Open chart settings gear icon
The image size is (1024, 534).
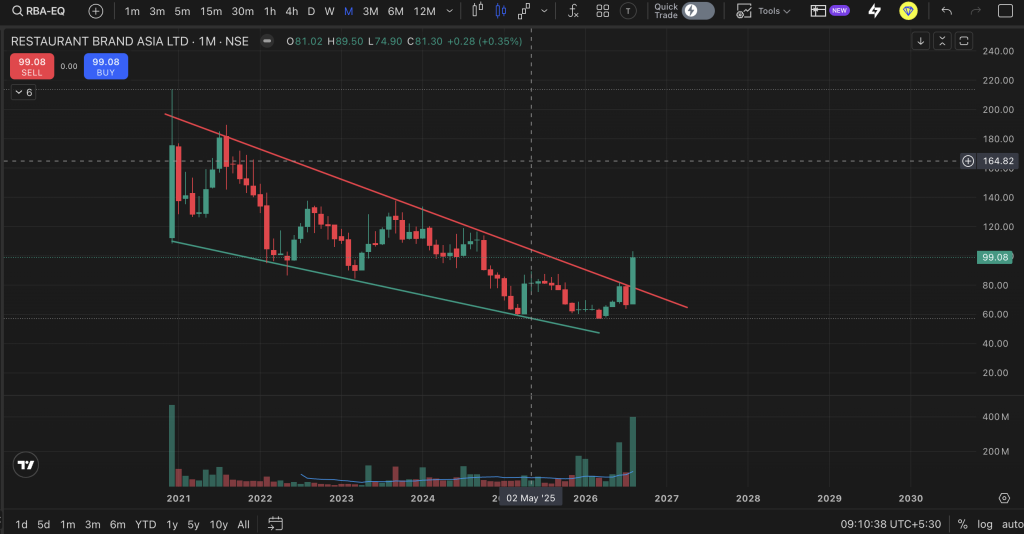[1004, 498]
